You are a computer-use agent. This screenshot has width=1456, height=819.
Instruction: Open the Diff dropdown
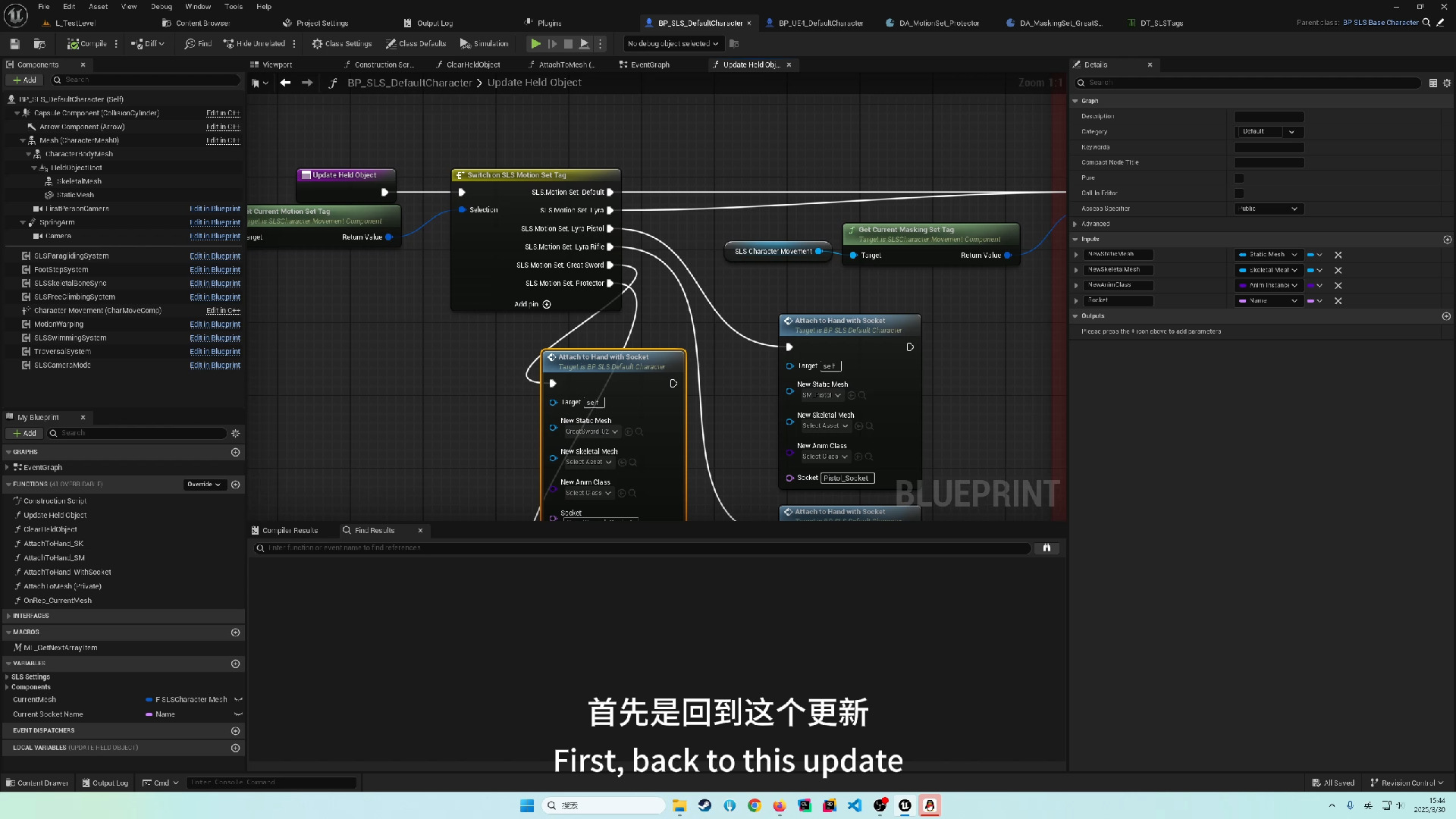tap(147, 44)
